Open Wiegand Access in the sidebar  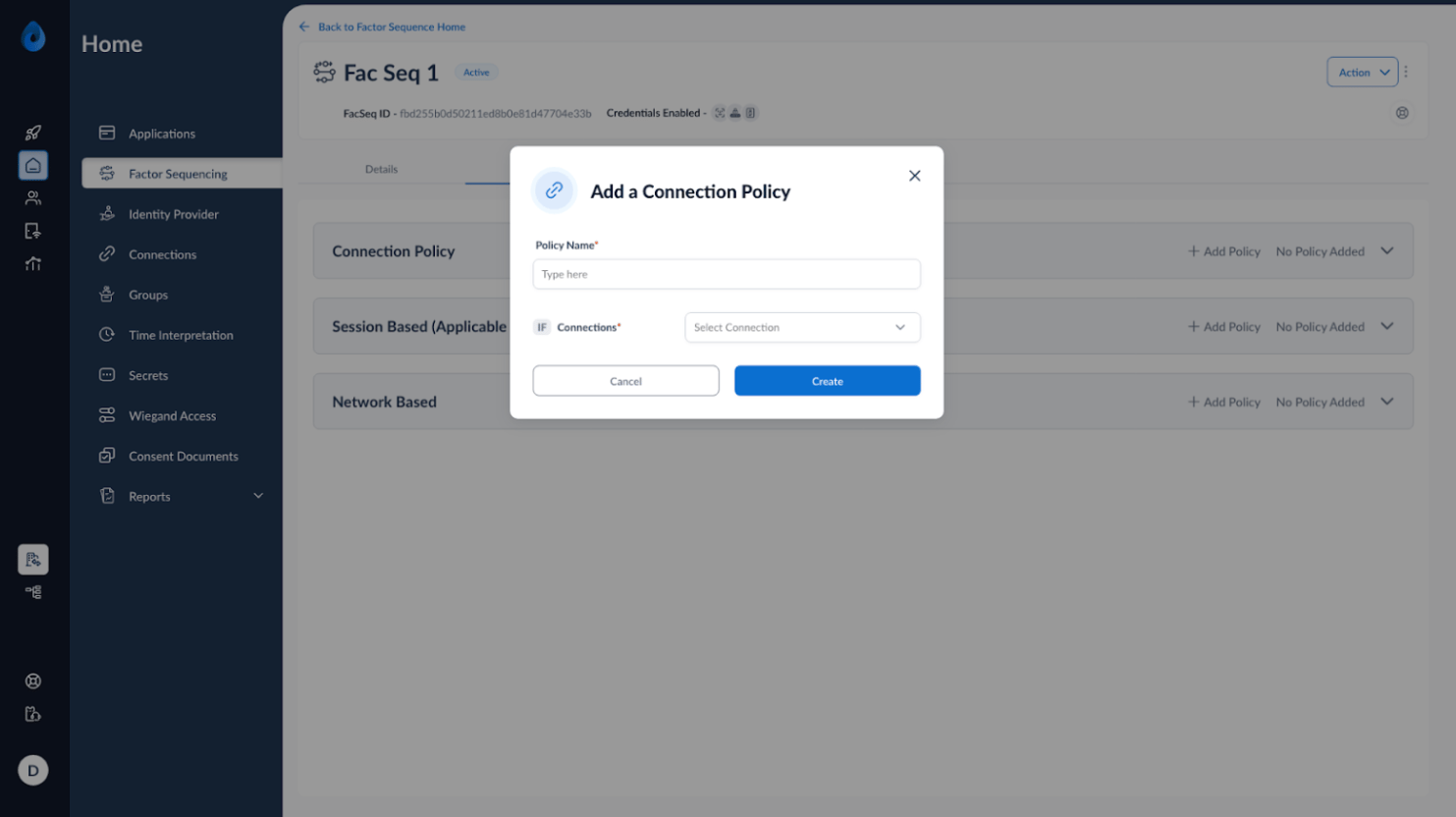pos(182,415)
